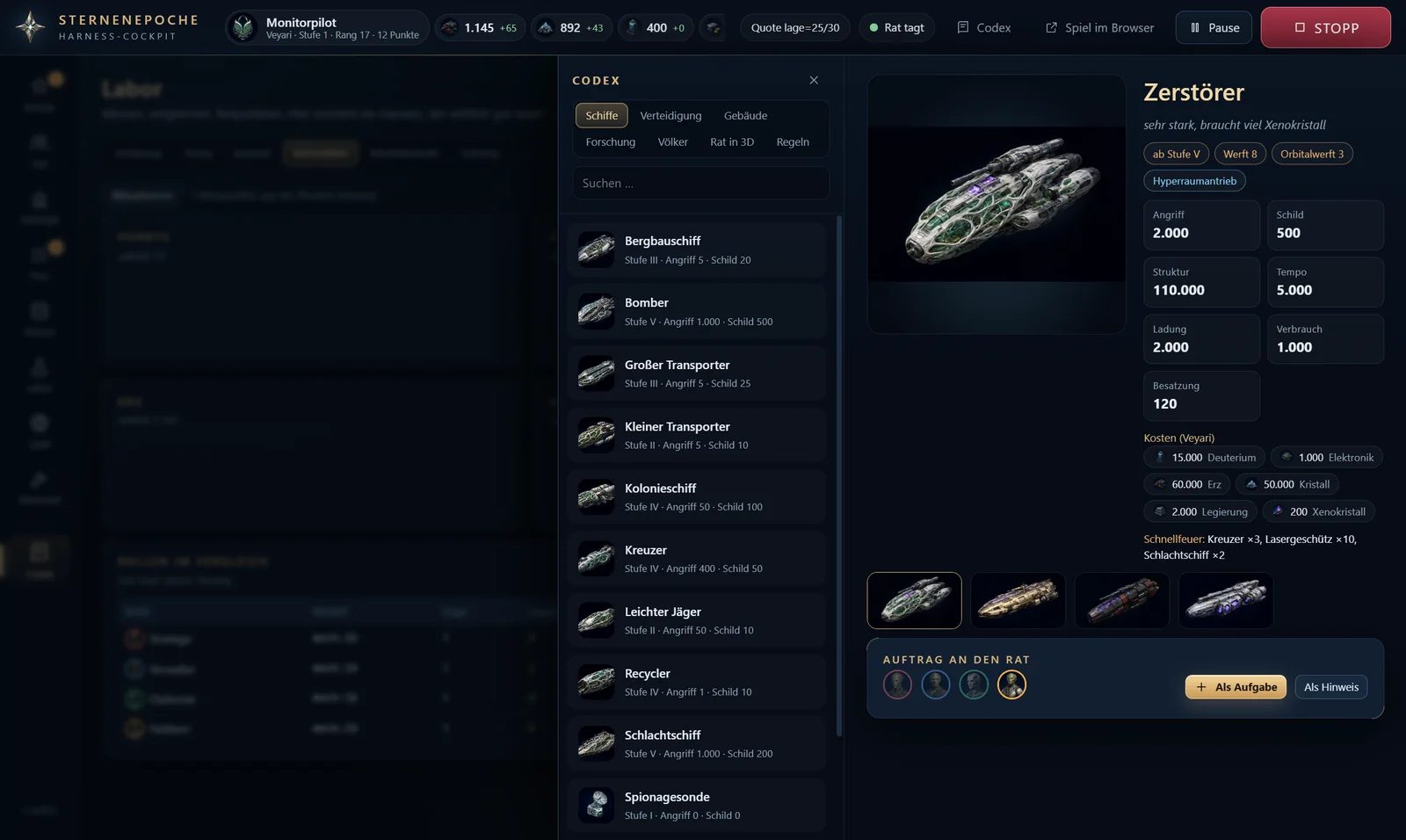The width and height of the screenshot is (1406, 840).
Task: Select the golden Zerstörer skin thumbnail
Action: click(1018, 601)
